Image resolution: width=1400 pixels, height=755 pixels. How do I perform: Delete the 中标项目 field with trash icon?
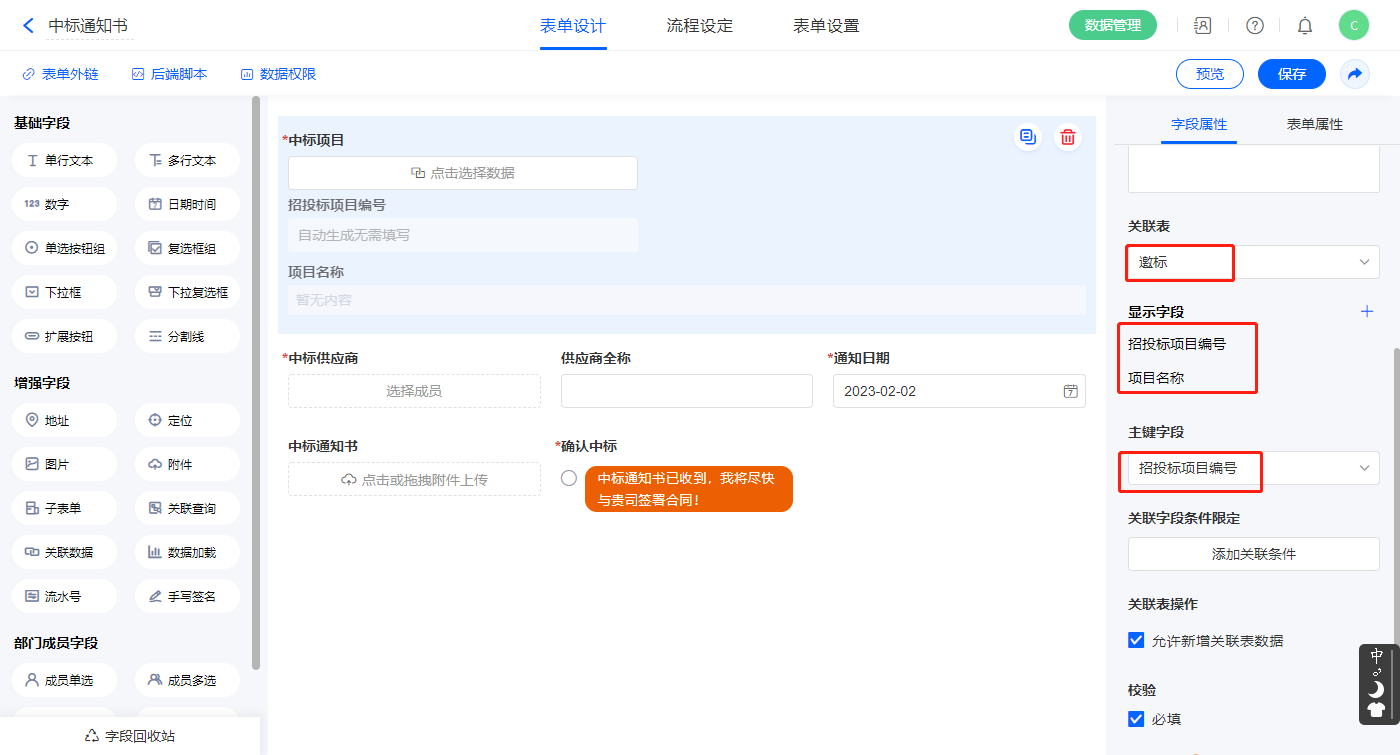point(1068,137)
